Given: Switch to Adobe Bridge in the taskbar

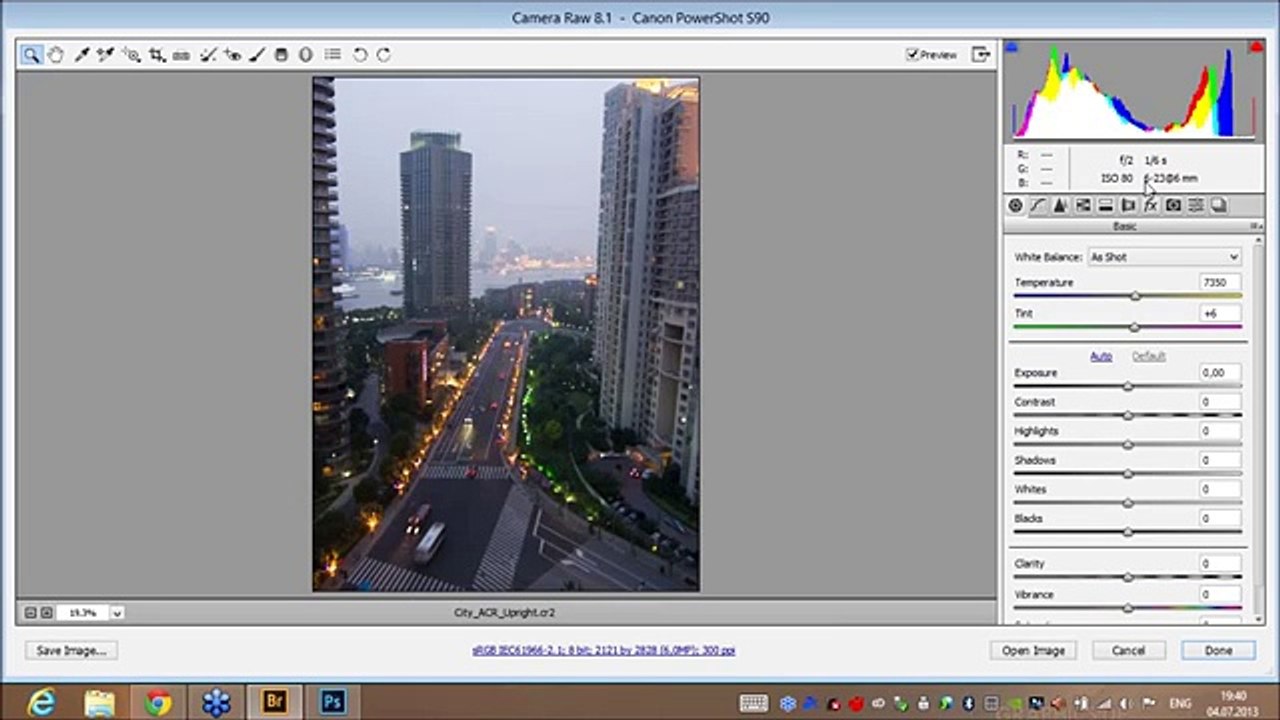Looking at the screenshot, I should pos(273,703).
